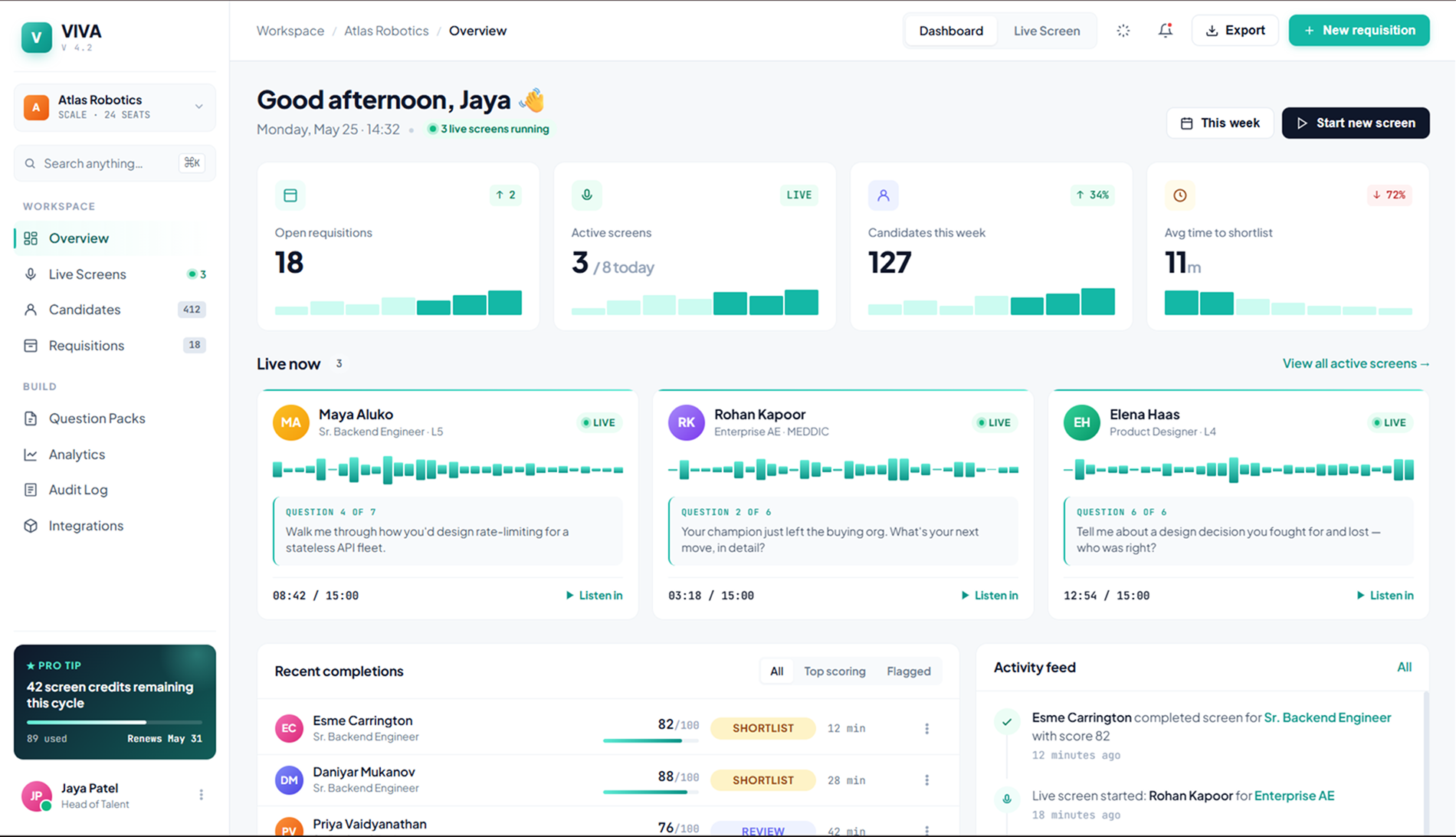Click the VIVA logo icon

click(36, 38)
